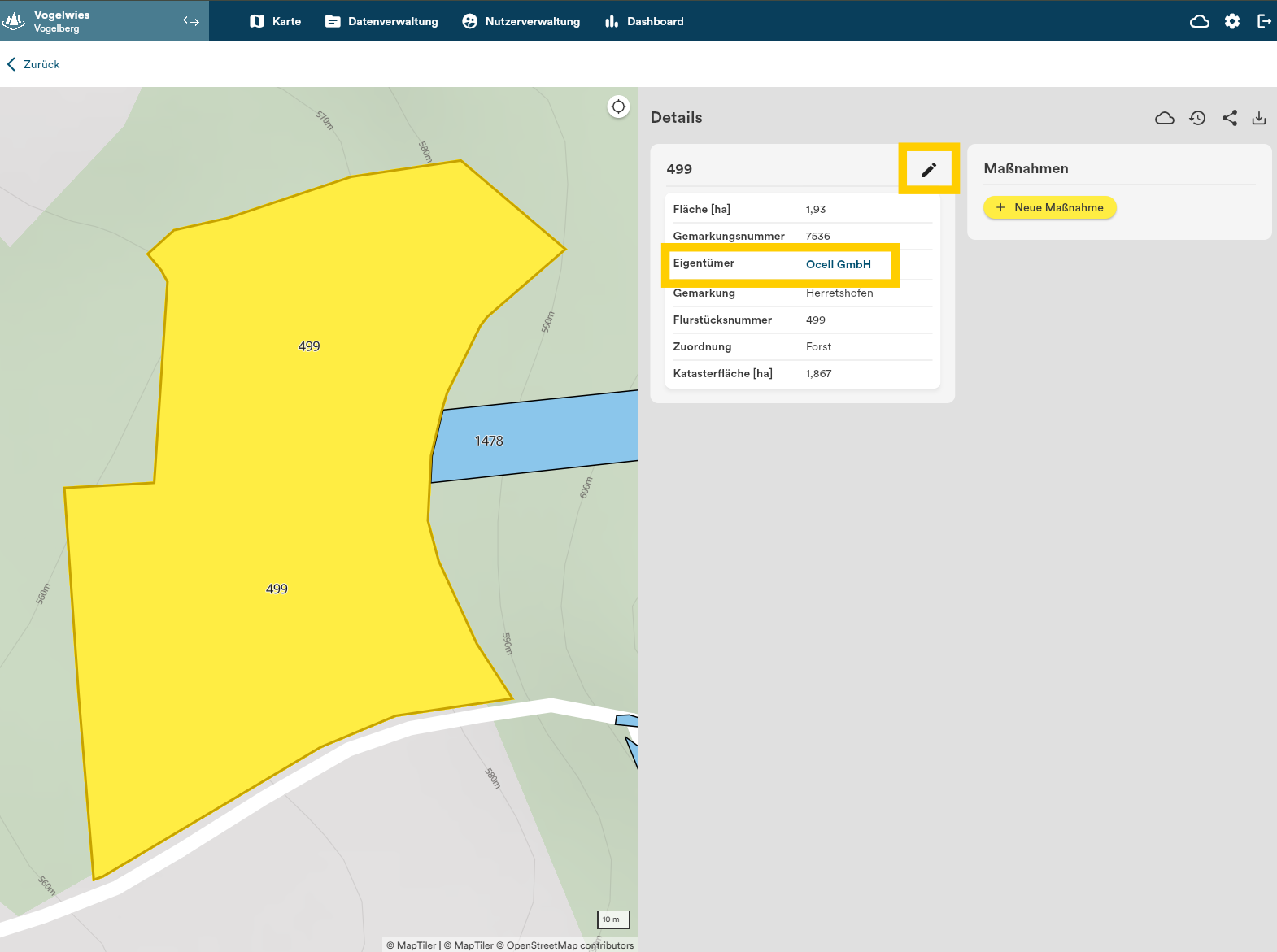1277x952 pixels.
Task: Open the history clock icon in Details
Action: 1196,118
